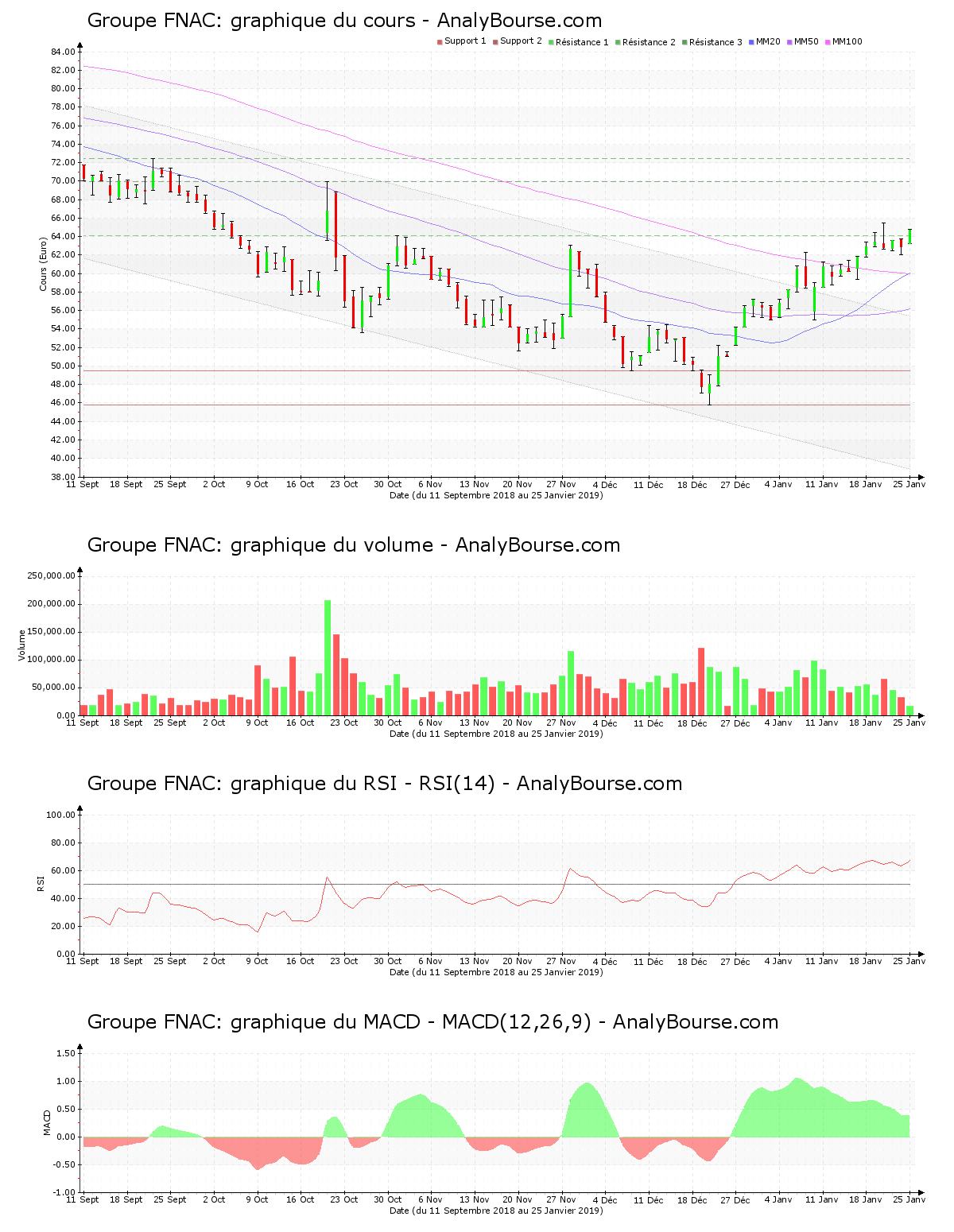Screen dimensions: 954x1232
Task: Click the '20.00' RSI axis value
Action: coord(63,926)
